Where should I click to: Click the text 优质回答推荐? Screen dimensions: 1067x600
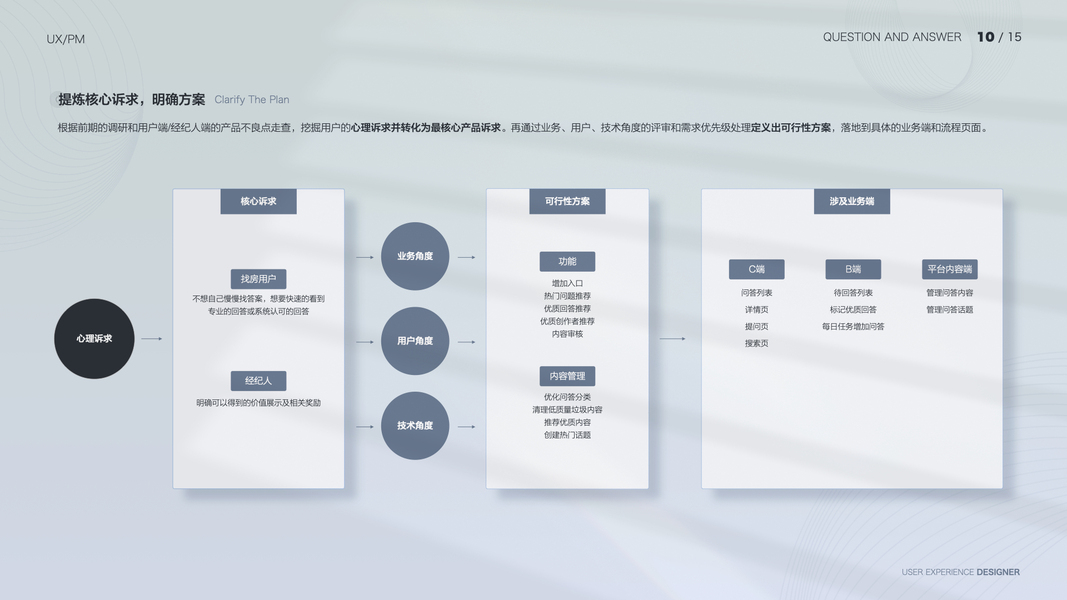click(x=568, y=309)
